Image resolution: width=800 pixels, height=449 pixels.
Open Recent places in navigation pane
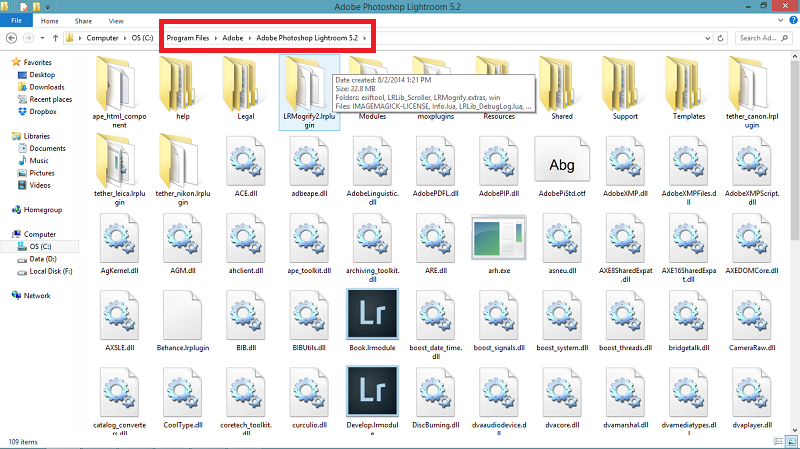51,99
